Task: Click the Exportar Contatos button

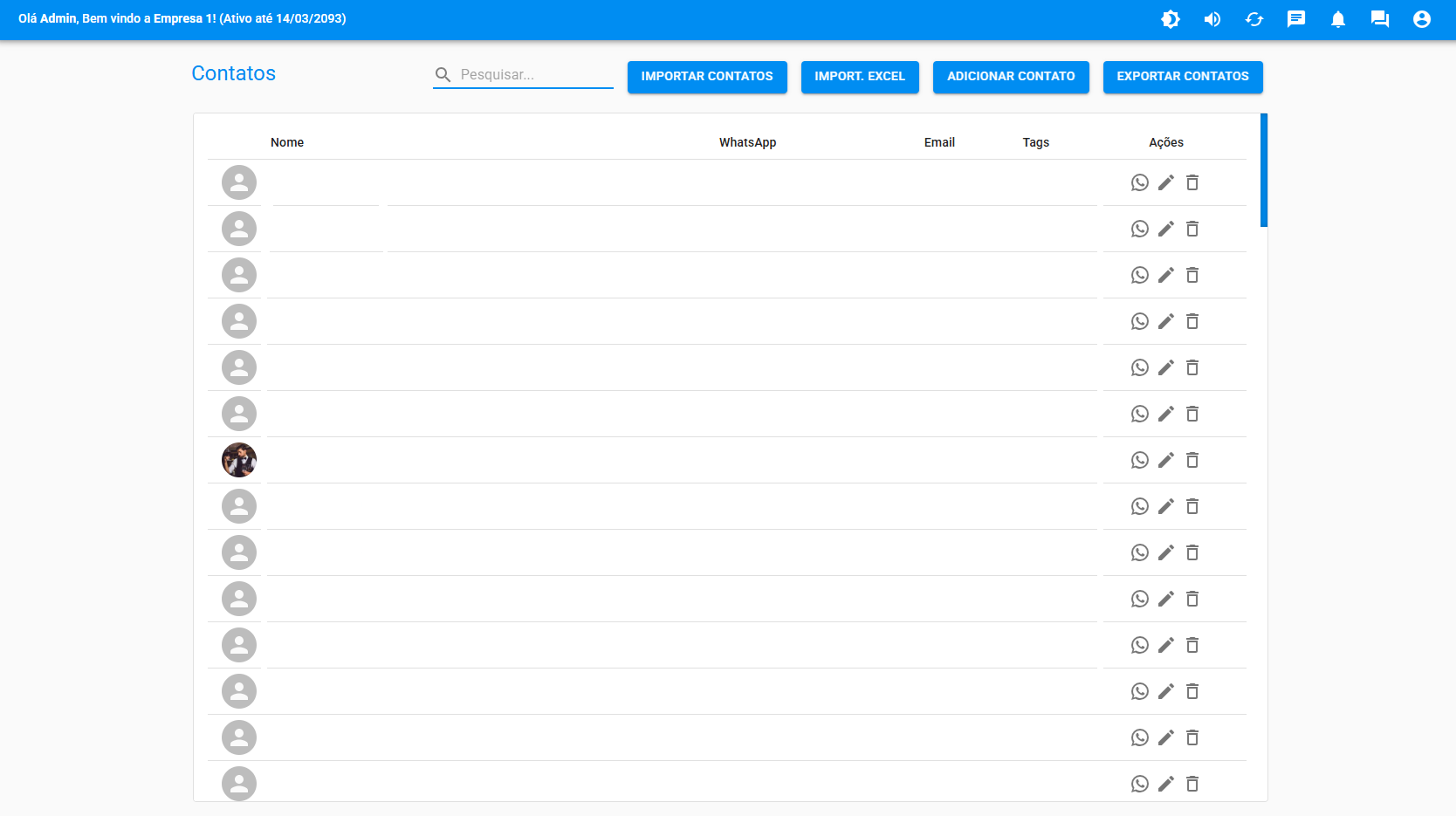Action: [x=1183, y=77]
